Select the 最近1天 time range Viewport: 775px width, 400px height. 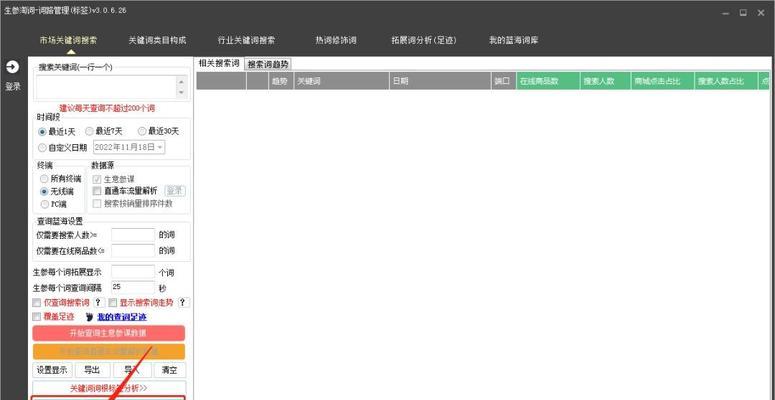click(56, 132)
